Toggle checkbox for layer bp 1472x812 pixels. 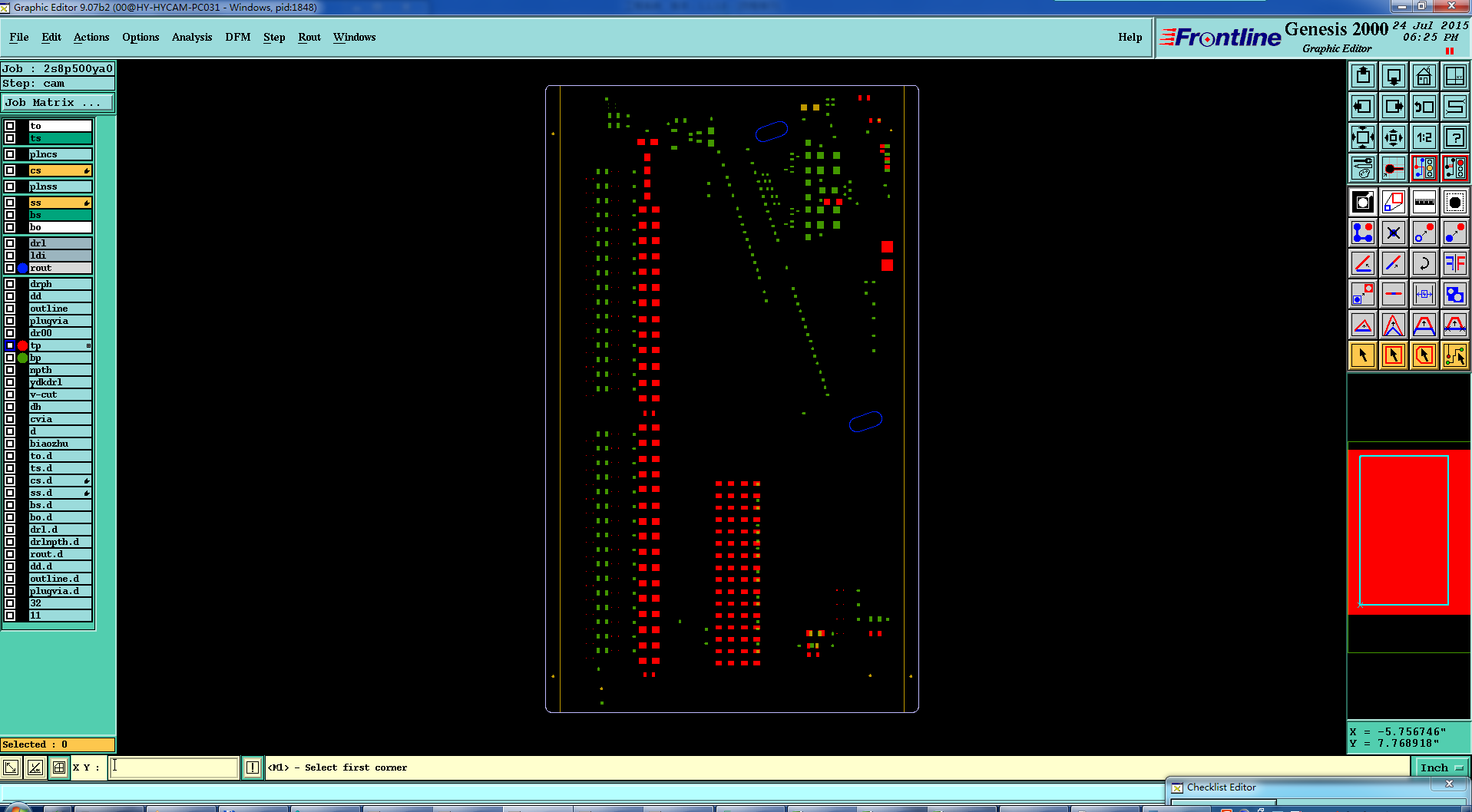coord(10,358)
